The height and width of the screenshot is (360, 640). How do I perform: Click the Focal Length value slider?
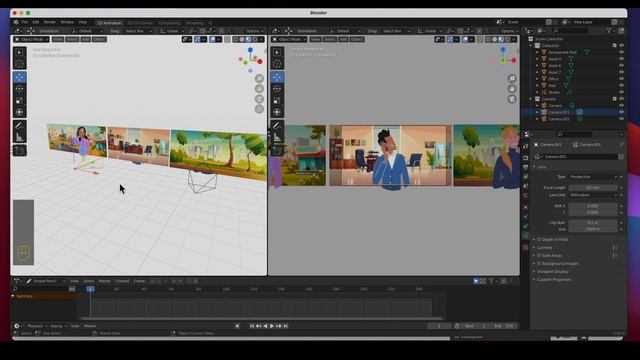click(x=593, y=188)
